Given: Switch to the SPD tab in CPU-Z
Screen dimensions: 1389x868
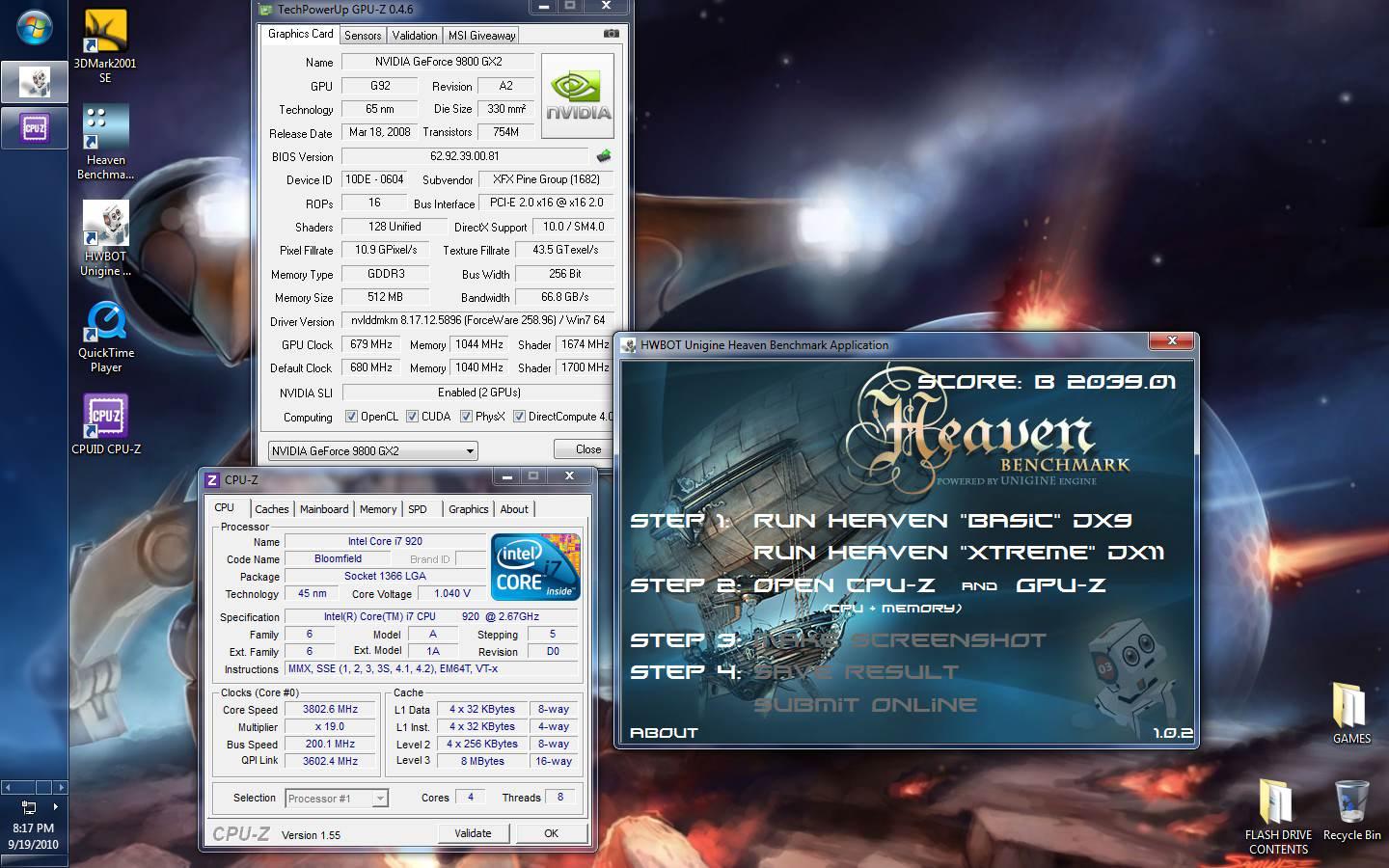Looking at the screenshot, I should [x=418, y=509].
